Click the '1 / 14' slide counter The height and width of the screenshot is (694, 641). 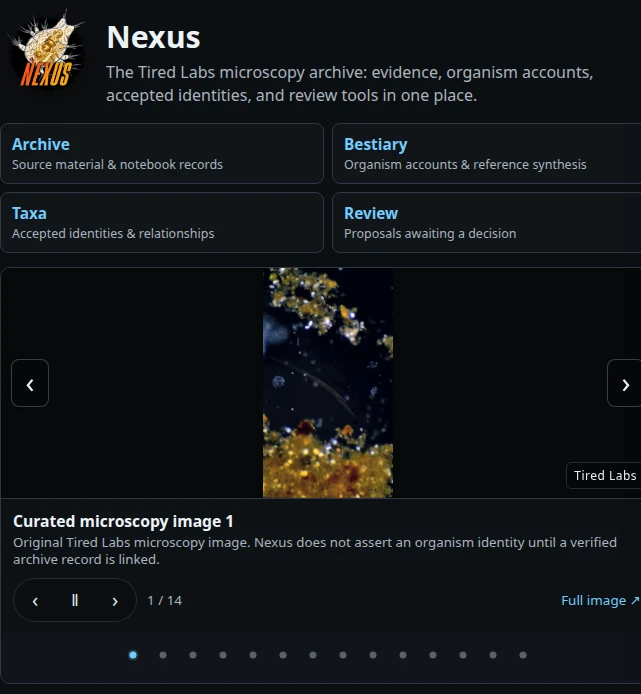pos(165,601)
